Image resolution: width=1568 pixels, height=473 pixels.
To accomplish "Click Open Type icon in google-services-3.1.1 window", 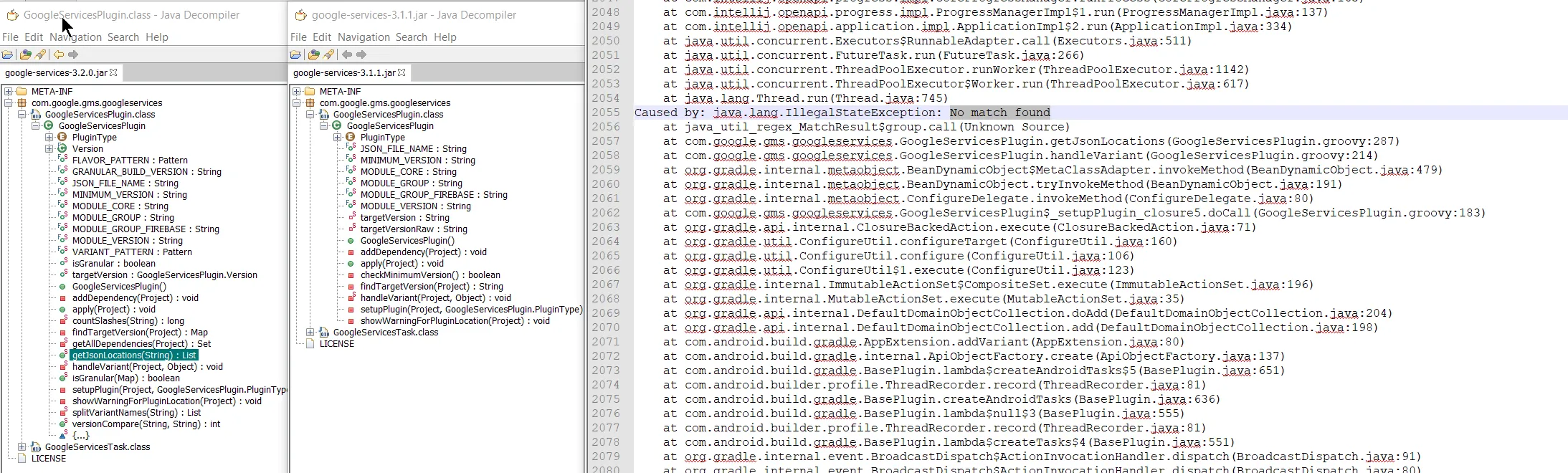I will pyautogui.click(x=314, y=55).
